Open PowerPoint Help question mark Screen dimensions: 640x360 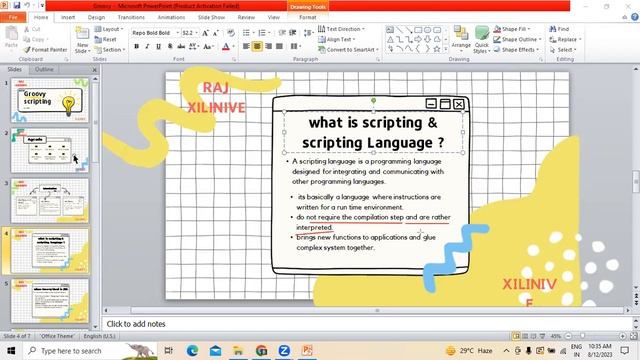coord(635,17)
